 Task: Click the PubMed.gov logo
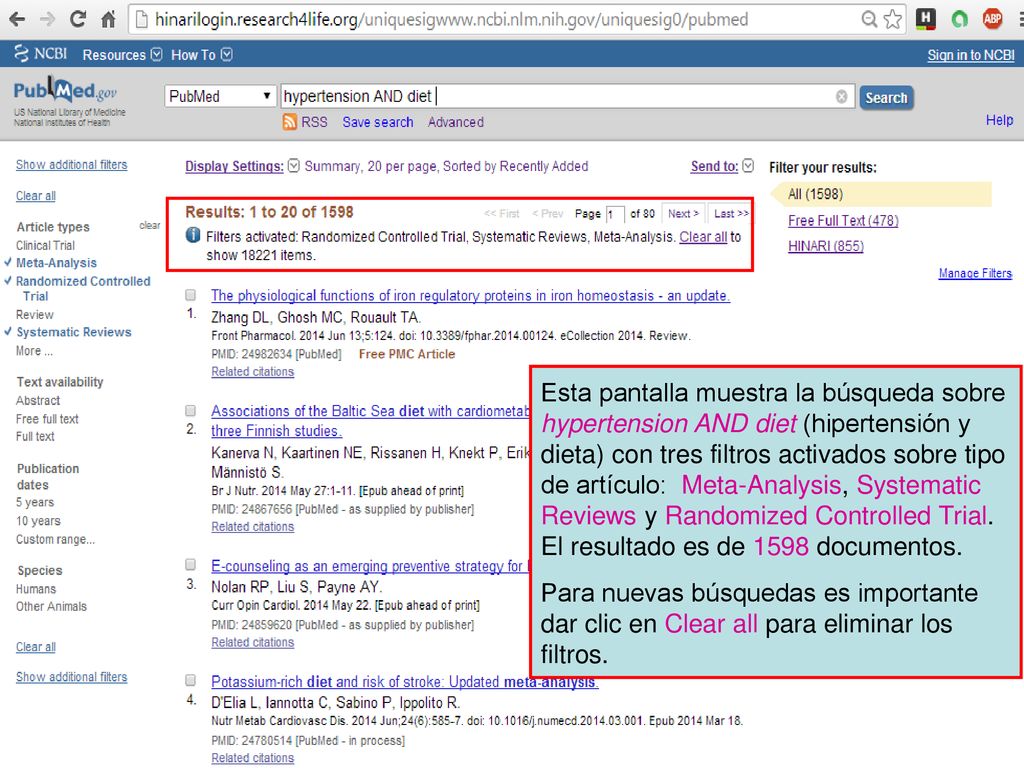(x=65, y=91)
